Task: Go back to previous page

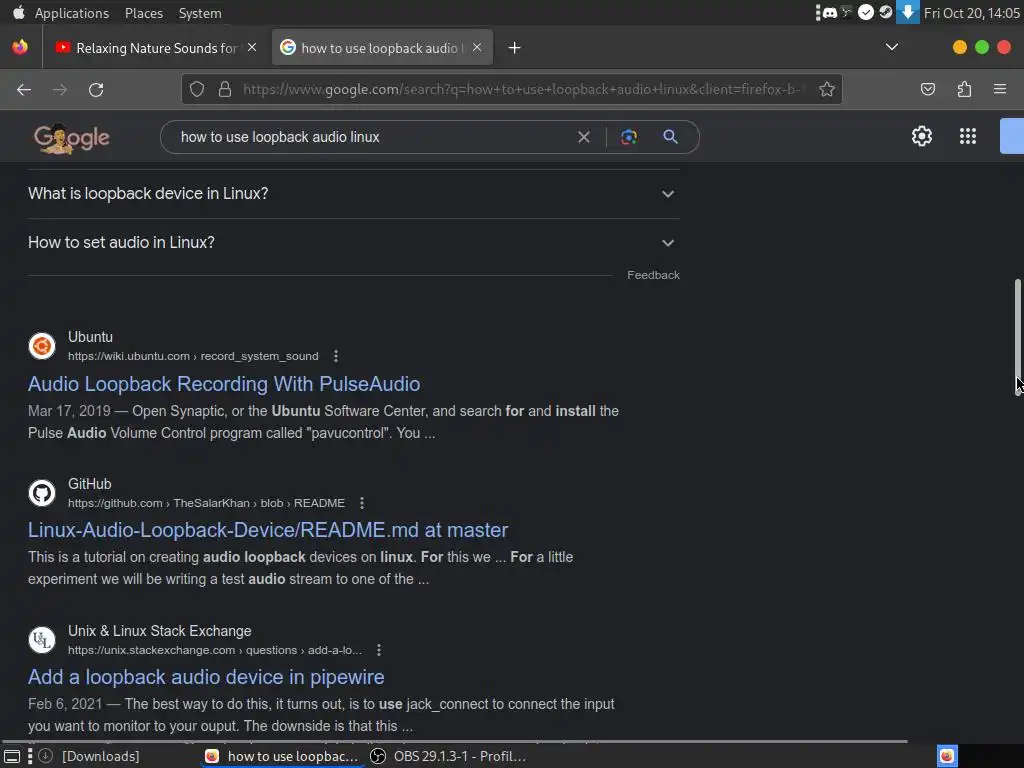Action: pos(24,89)
